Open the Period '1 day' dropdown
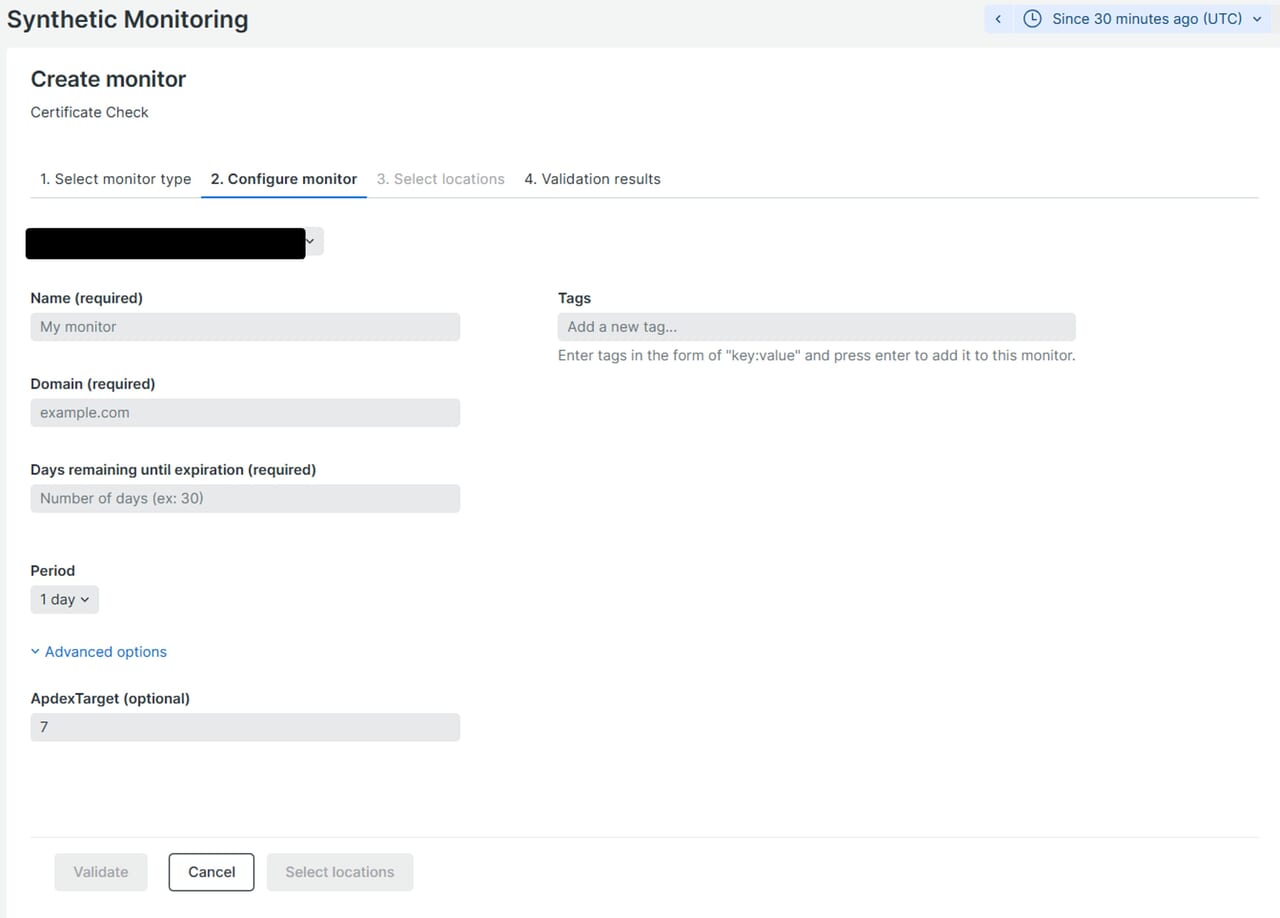The image size is (1280, 918). (64, 600)
